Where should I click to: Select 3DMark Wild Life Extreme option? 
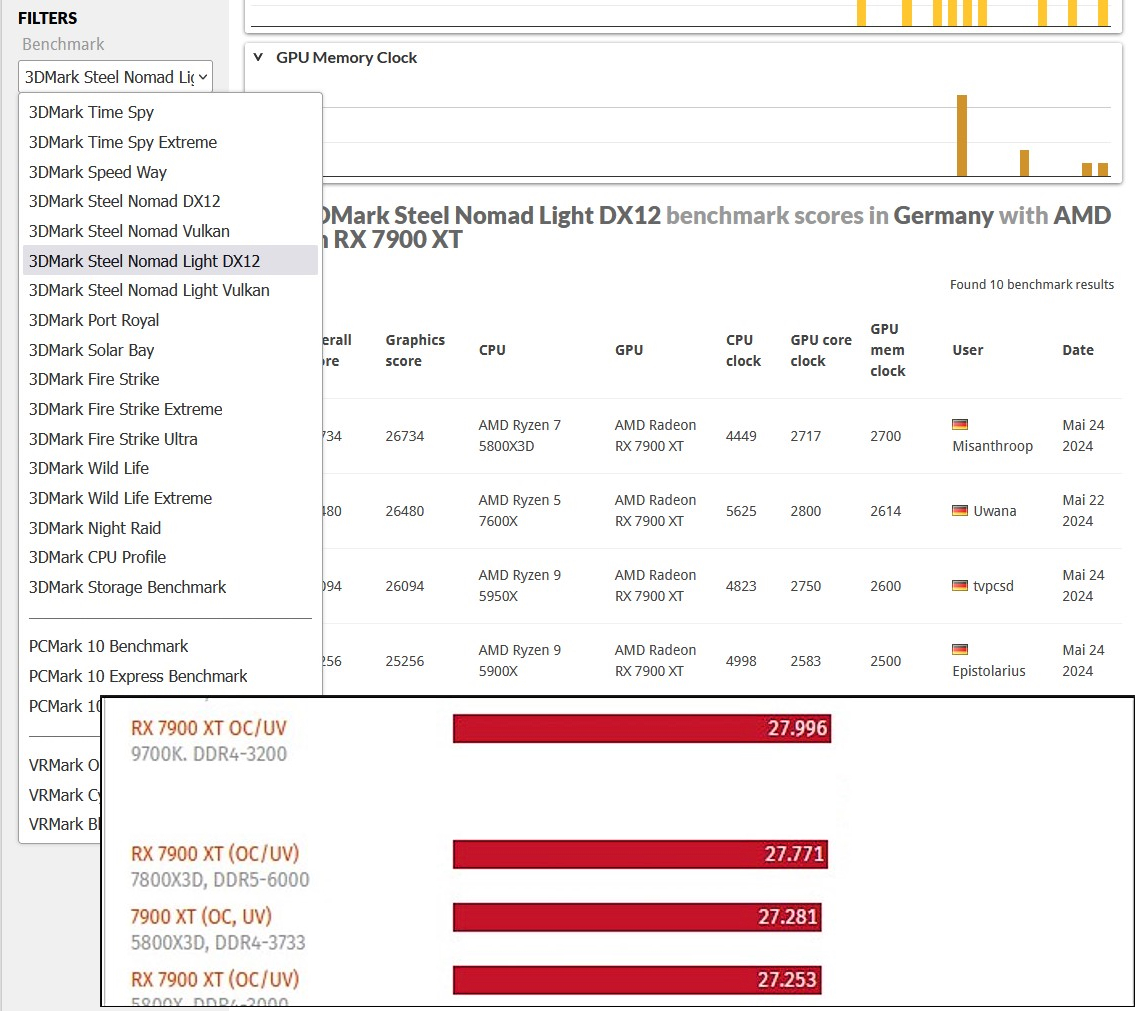click(120, 498)
